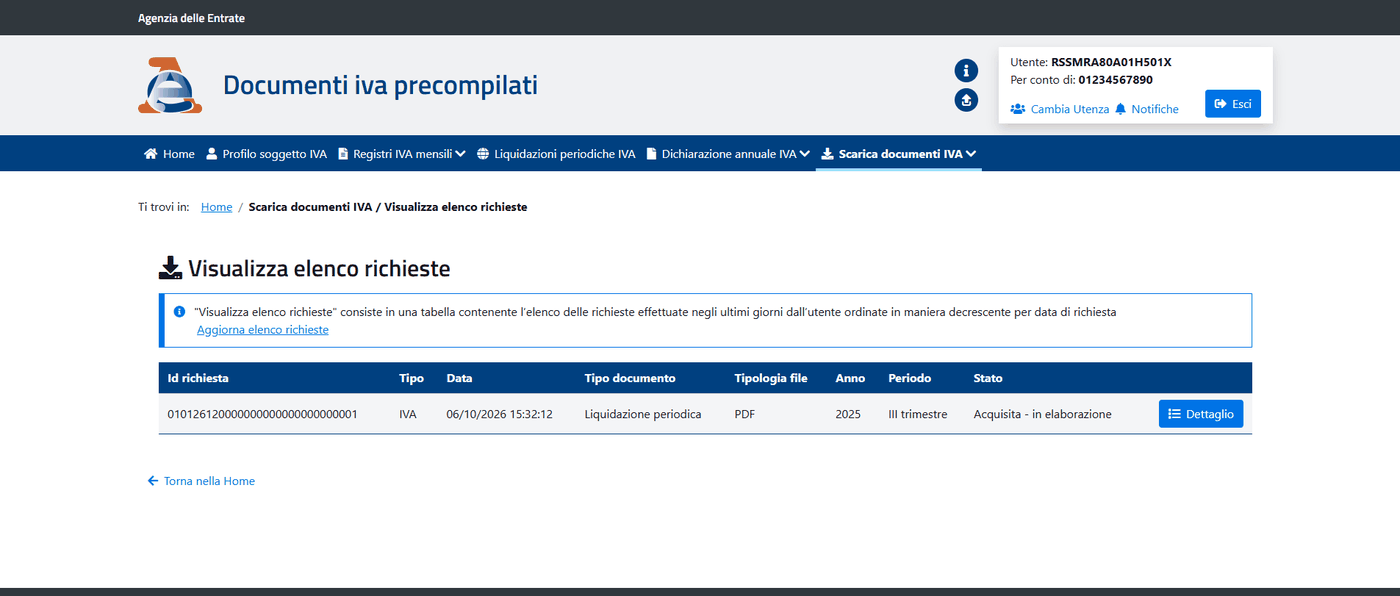Click the Registri IVA mensili document icon

(343, 154)
